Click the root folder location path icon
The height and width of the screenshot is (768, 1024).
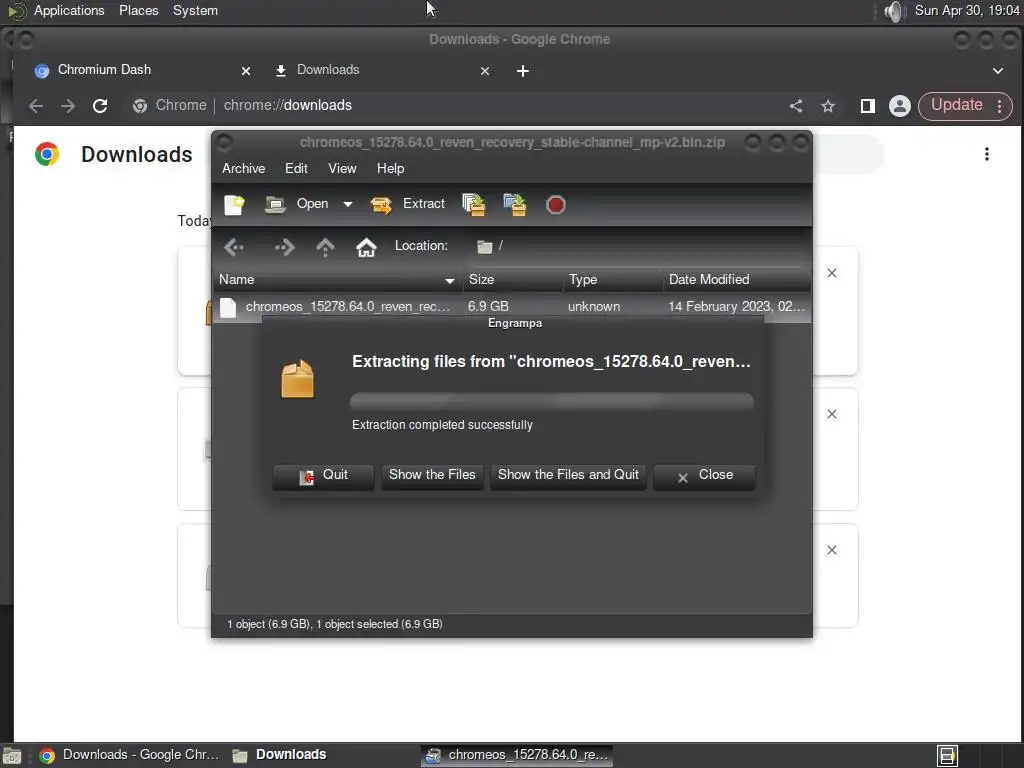click(x=484, y=246)
